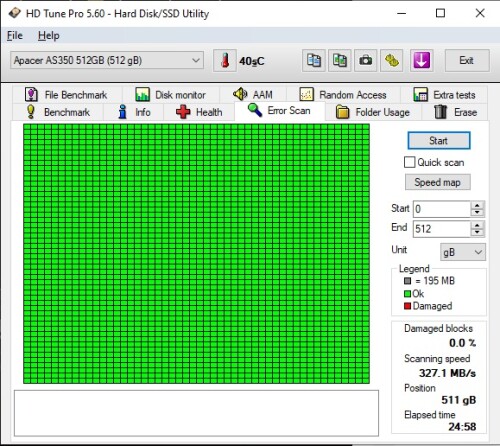Click the thermometer temperature icon
This screenshot has width=500, height=446.
pos(225,61)
